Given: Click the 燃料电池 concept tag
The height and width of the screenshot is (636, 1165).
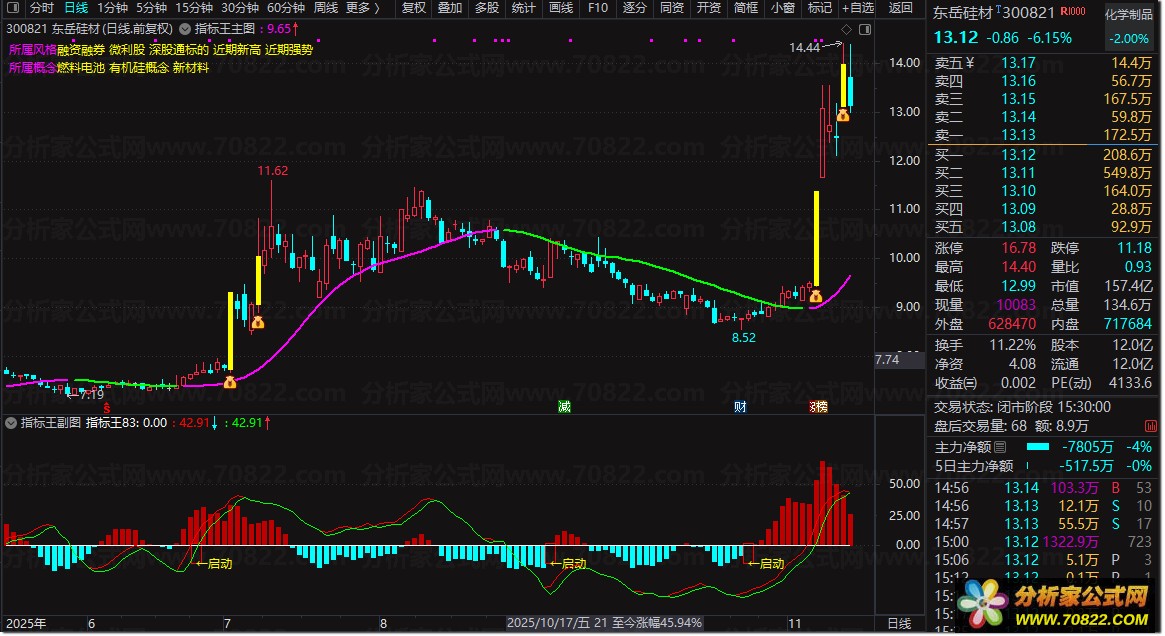Looking at the screenshot, I should click(x=81, y=68).
